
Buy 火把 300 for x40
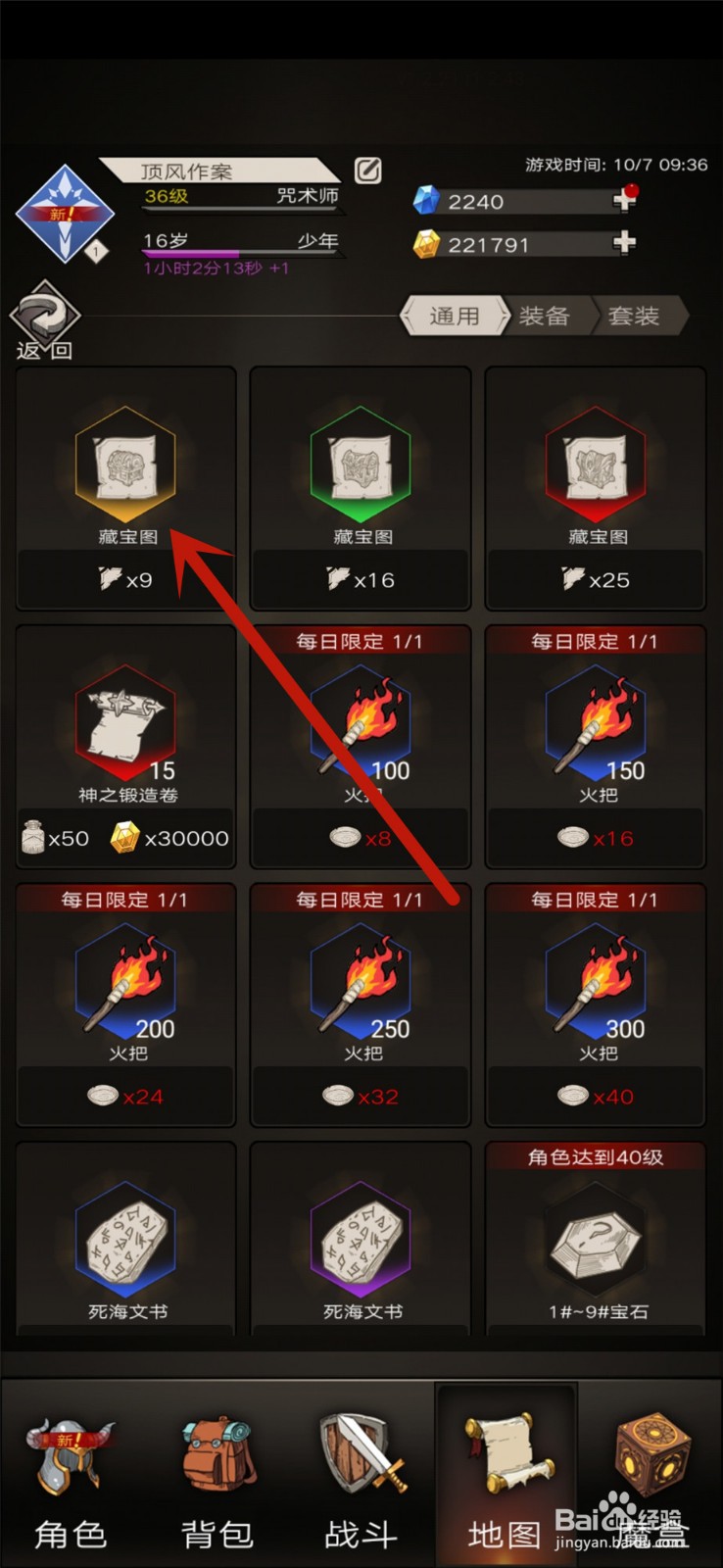pos(596,1004)
